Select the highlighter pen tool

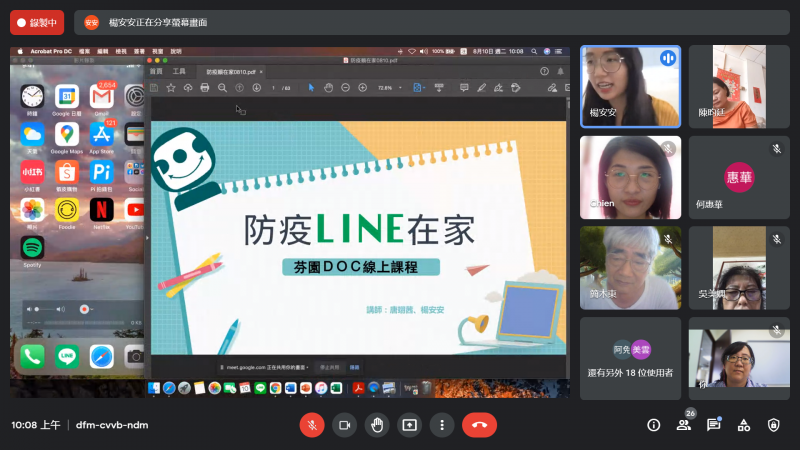pos(481,88)
